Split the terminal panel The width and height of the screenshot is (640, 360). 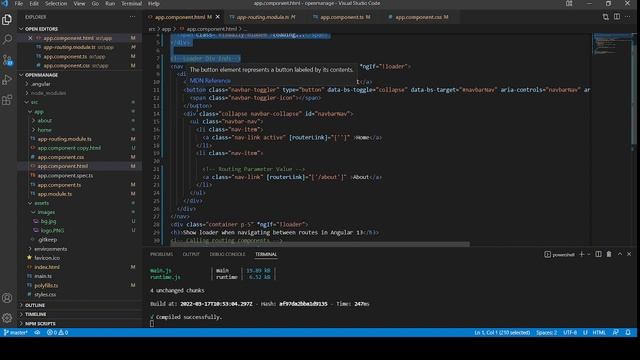[598, 254]
